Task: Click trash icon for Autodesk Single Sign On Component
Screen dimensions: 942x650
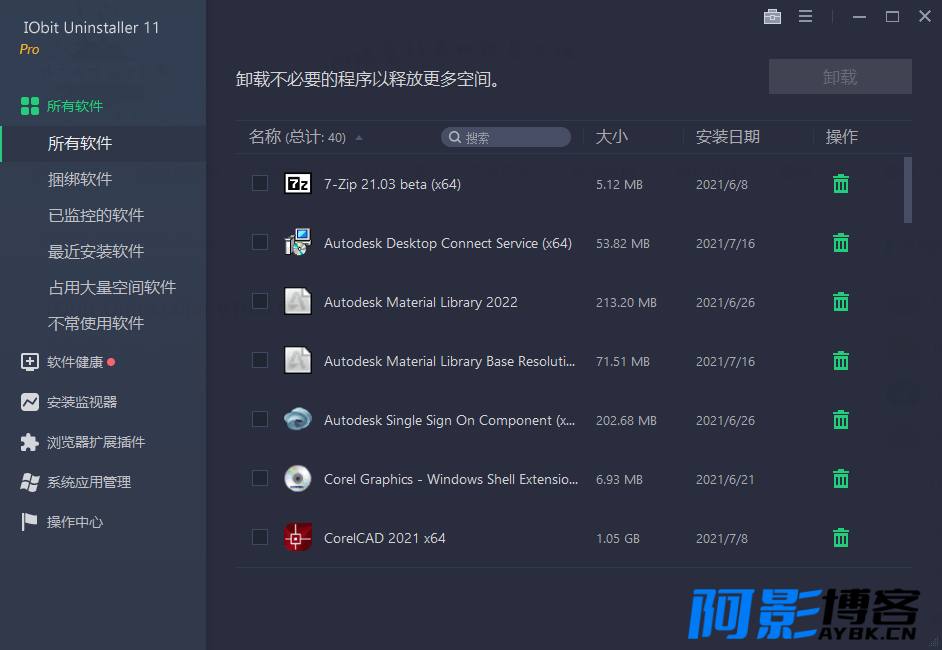Action: 840,419
